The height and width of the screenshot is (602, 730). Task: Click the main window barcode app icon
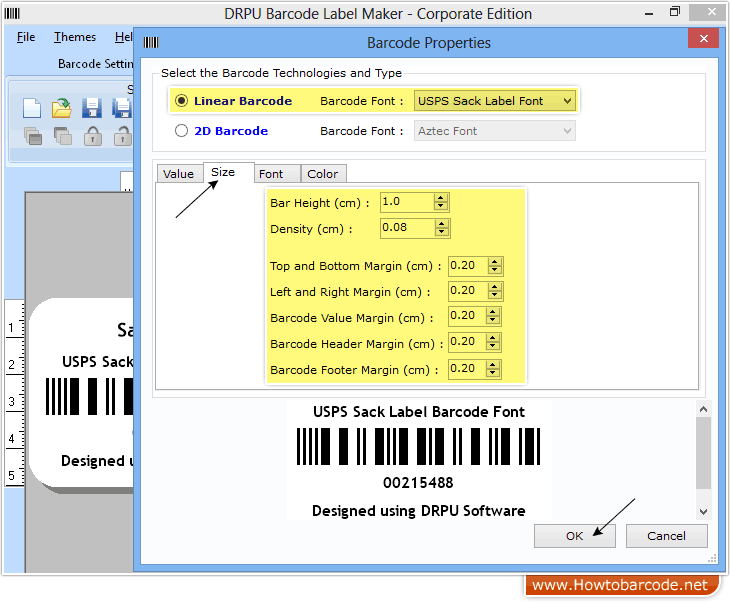[x=12, y=14]
